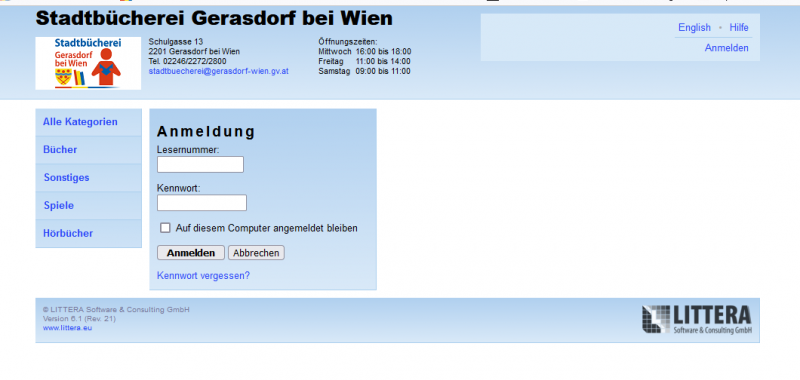Focus the Kennwort password field
This screenshot has width=800, height=380.
pos(202,202)
